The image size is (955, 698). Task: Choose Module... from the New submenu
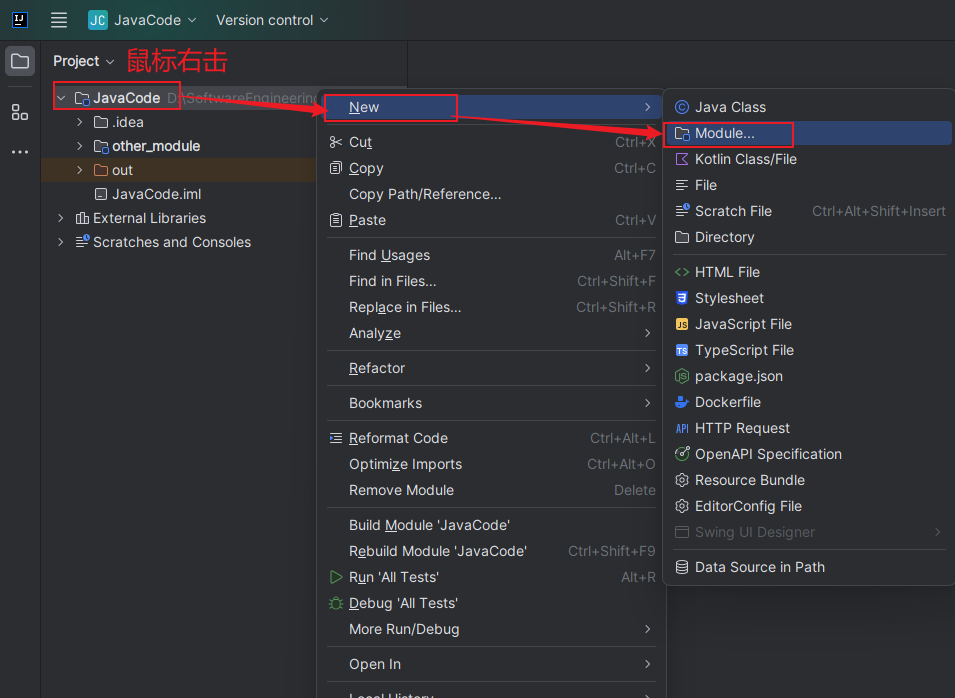(x=725, y=133)
